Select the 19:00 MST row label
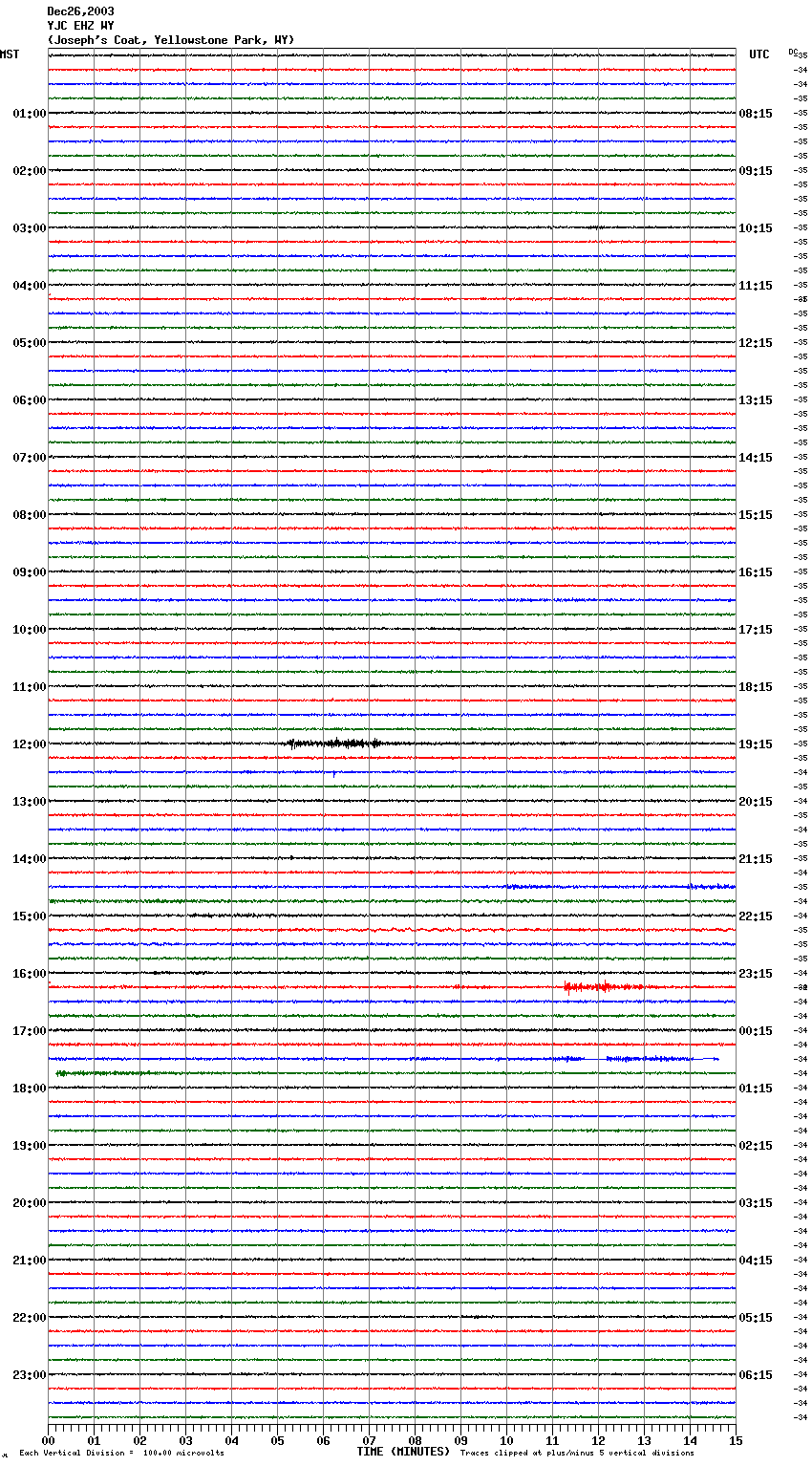 (x=30, y=1146)
